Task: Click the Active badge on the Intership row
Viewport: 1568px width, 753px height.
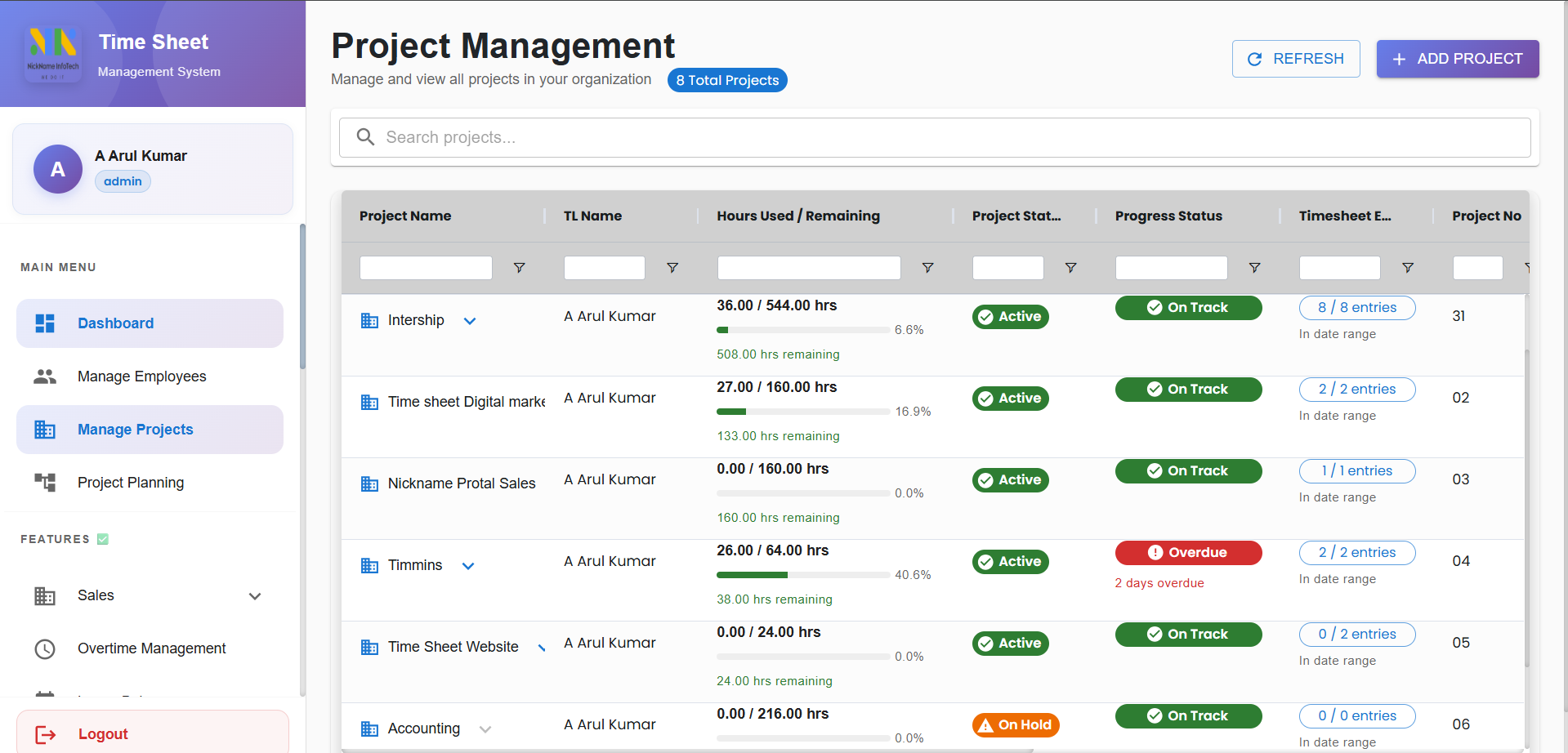Action: (x=1010, y=316)
